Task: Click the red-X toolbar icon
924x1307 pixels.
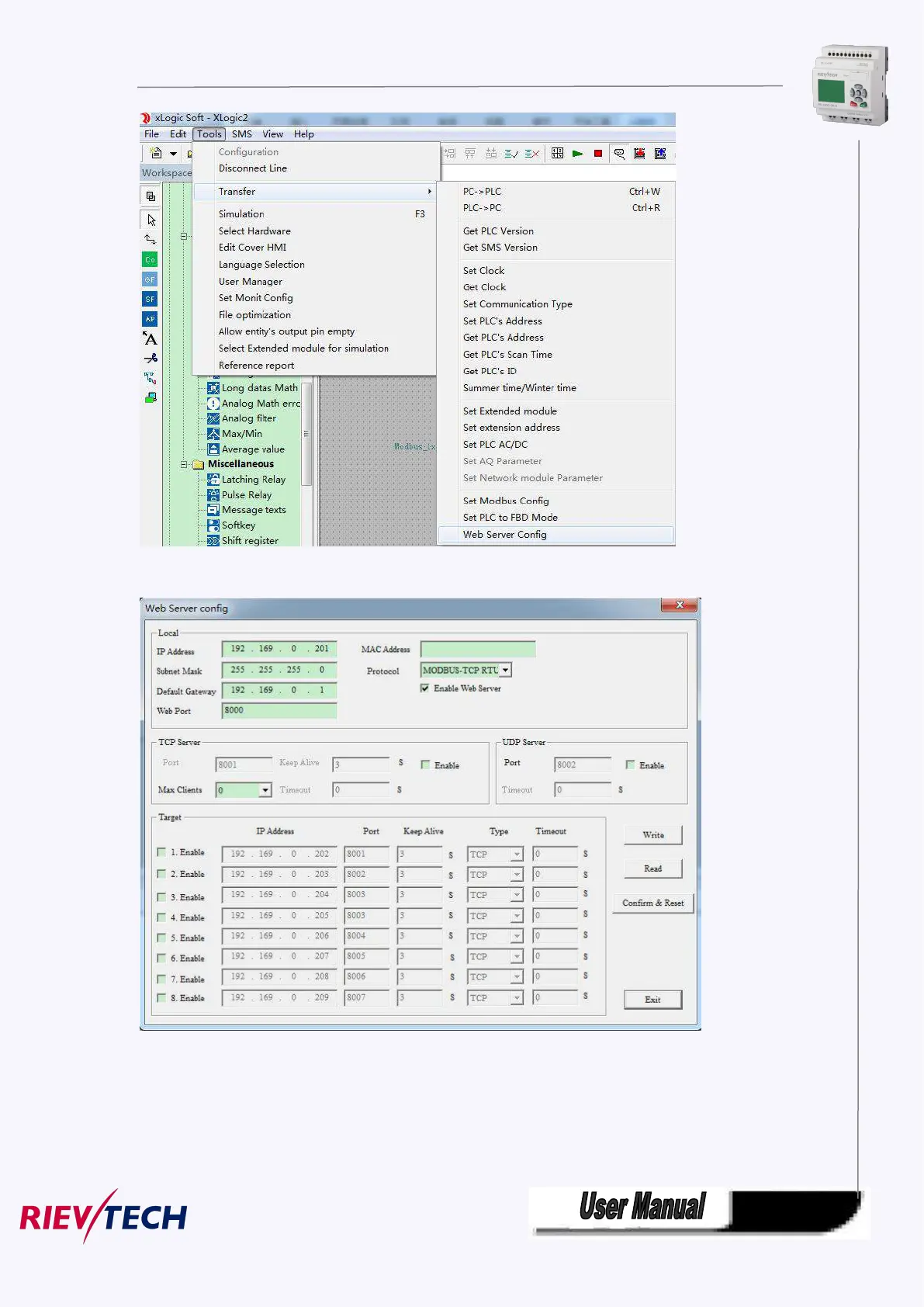Action: [531, 154]
